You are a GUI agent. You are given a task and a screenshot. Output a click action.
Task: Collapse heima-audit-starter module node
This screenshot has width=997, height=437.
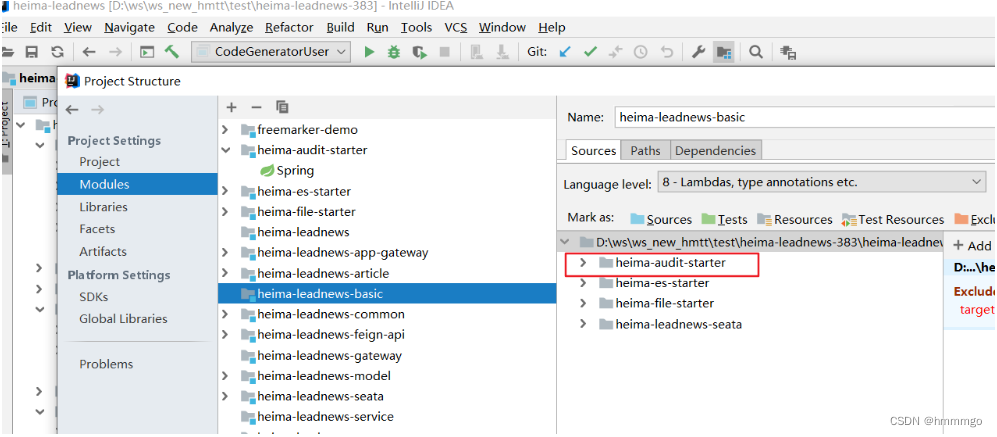click(226, 150)
